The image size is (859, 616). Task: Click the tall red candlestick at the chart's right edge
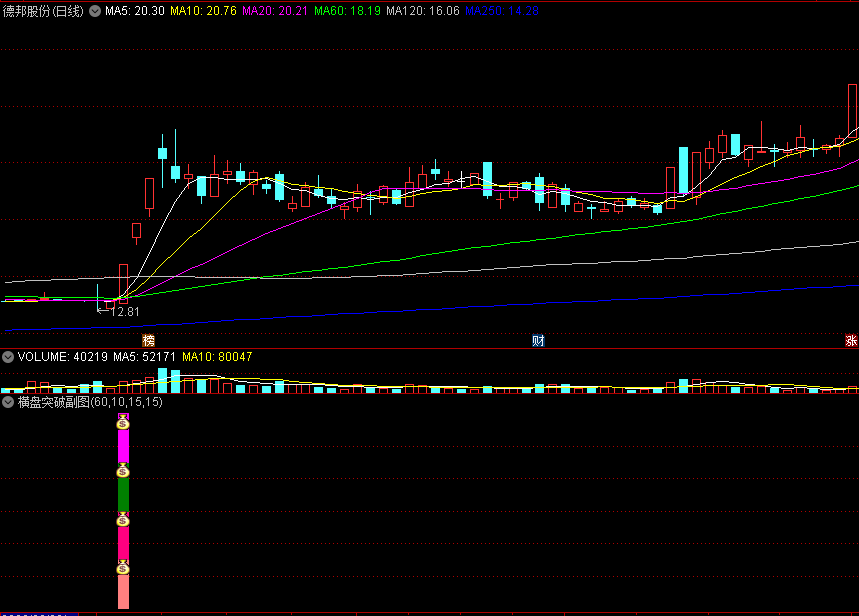click(x=852, y=111)
